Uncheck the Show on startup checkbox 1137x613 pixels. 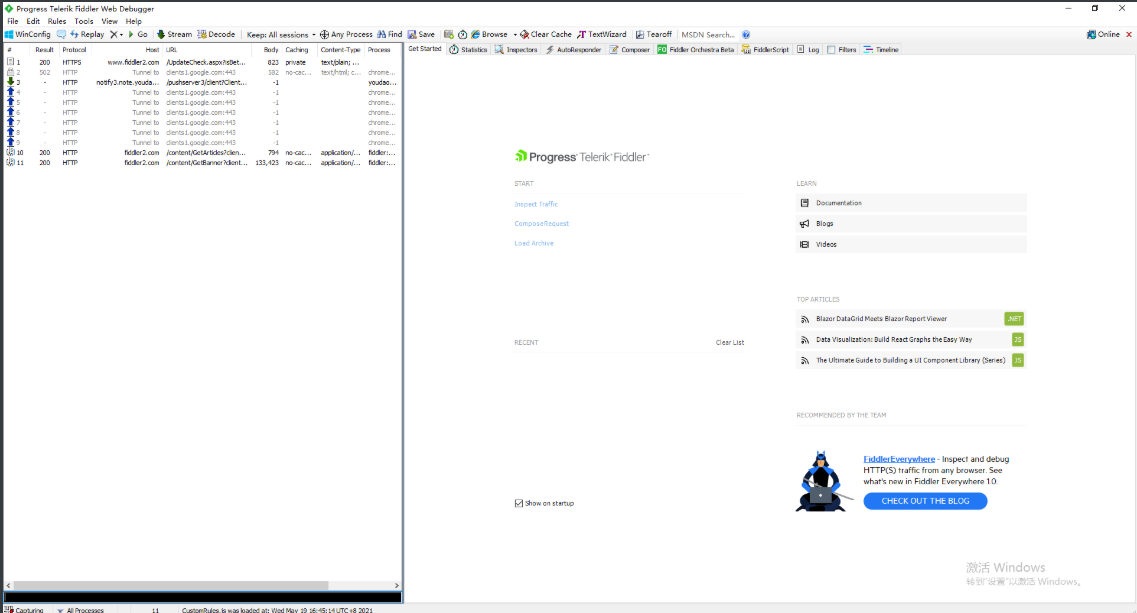click(x=518, y=503)
